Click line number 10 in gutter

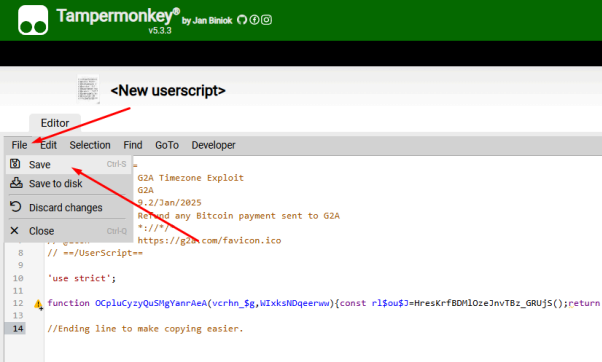point(18,278)
